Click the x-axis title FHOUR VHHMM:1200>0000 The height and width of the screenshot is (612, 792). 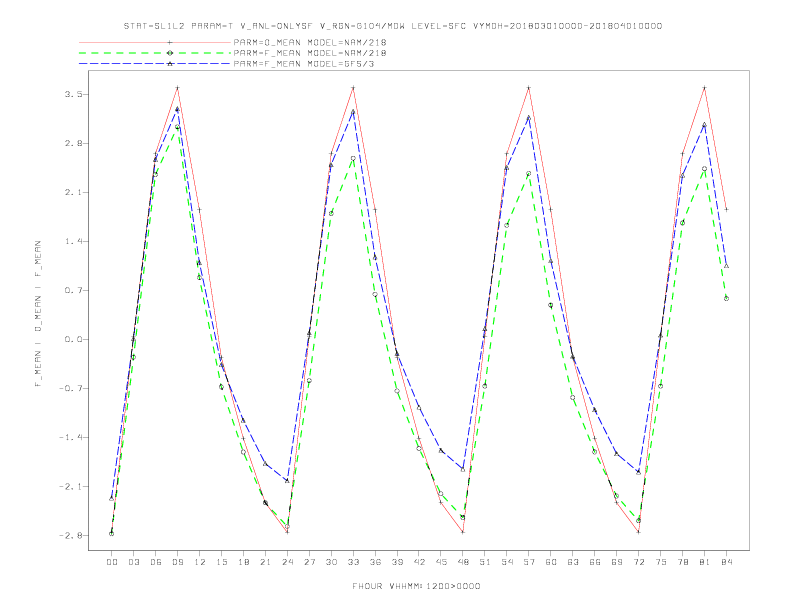pos(416,586)
